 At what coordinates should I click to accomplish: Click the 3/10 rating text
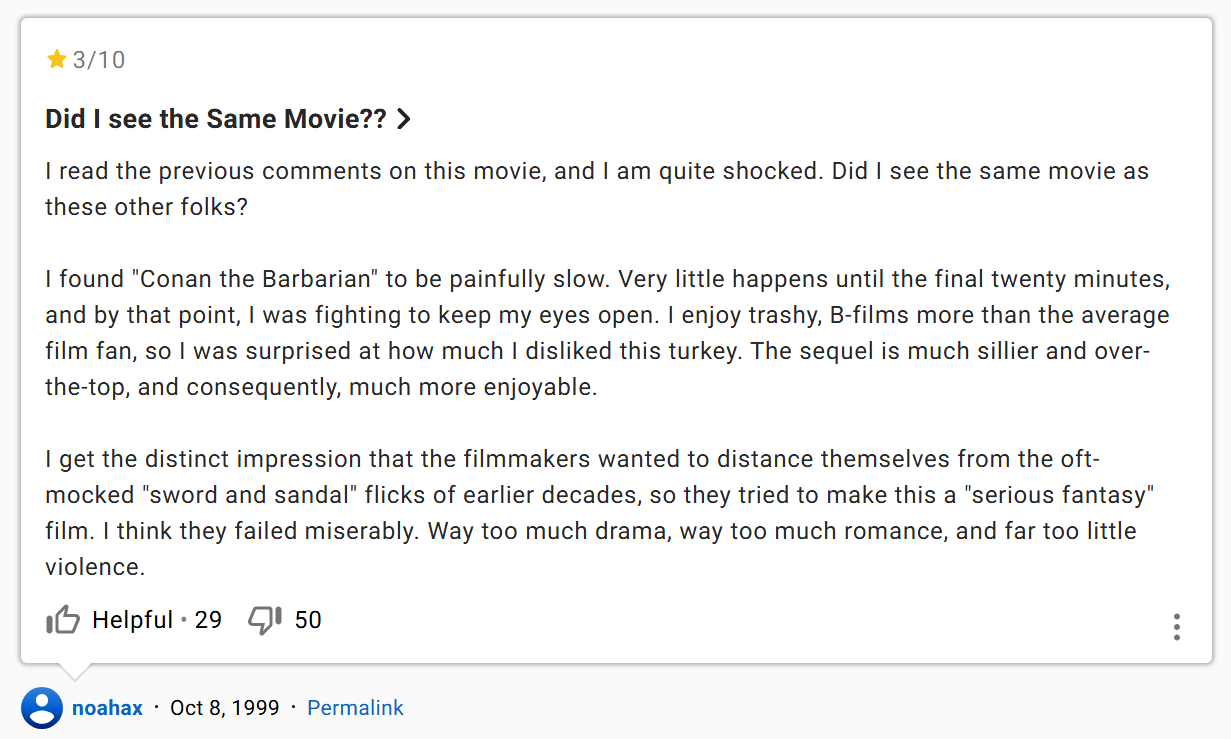click(99, 60)
